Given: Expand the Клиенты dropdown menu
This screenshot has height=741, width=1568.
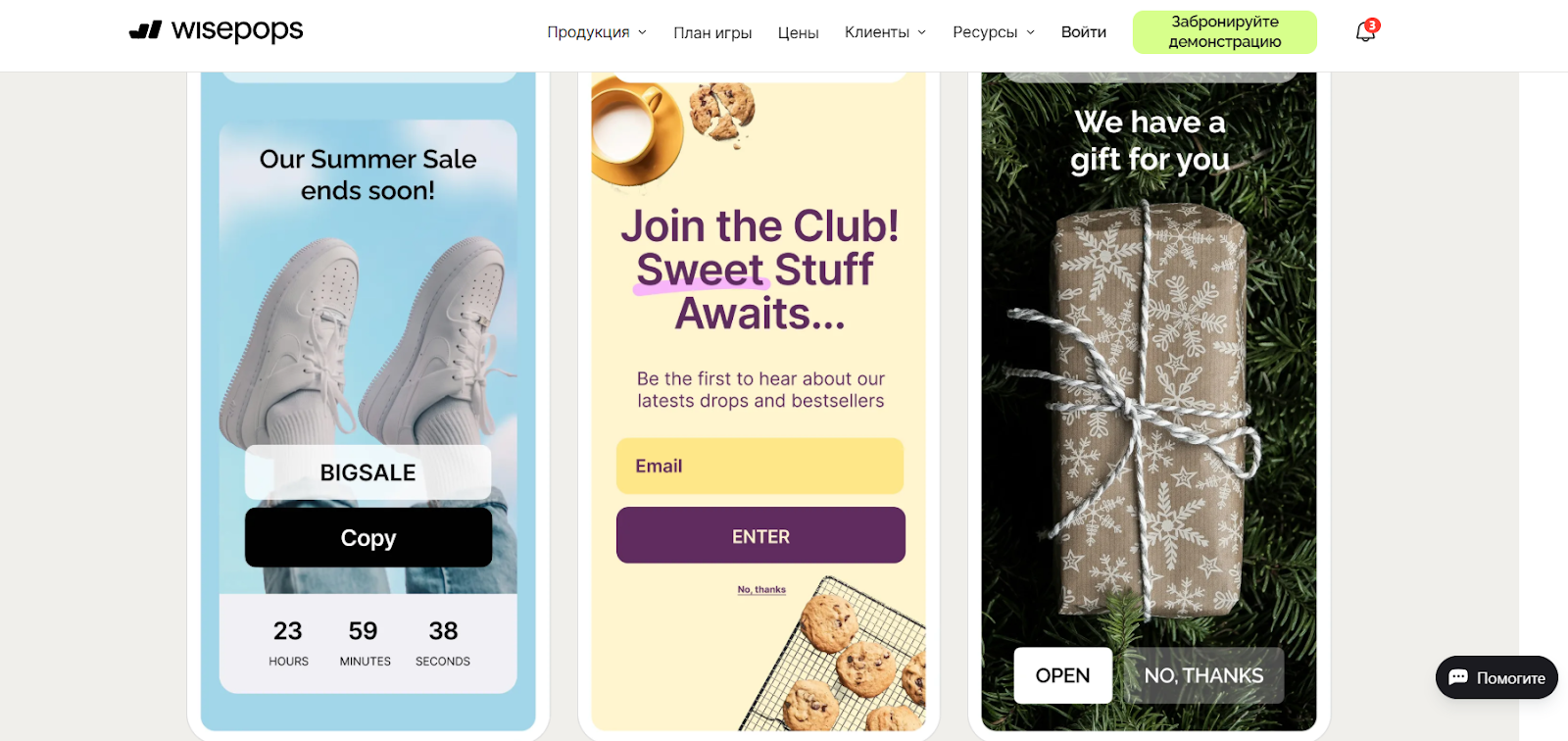Looking at the screenshot, I should coord(885,32).
